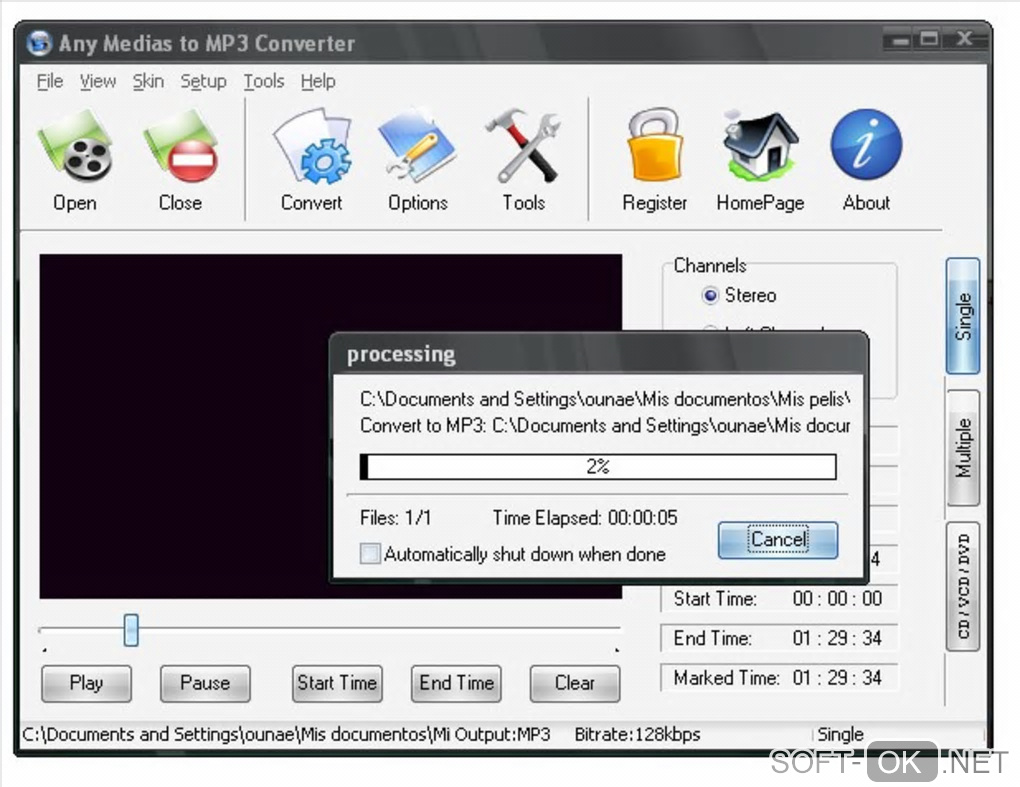Click the 'Single' status bar entry
This screenshot has height=787, width=1020.
pyautogui.click(x=840, y=735)
